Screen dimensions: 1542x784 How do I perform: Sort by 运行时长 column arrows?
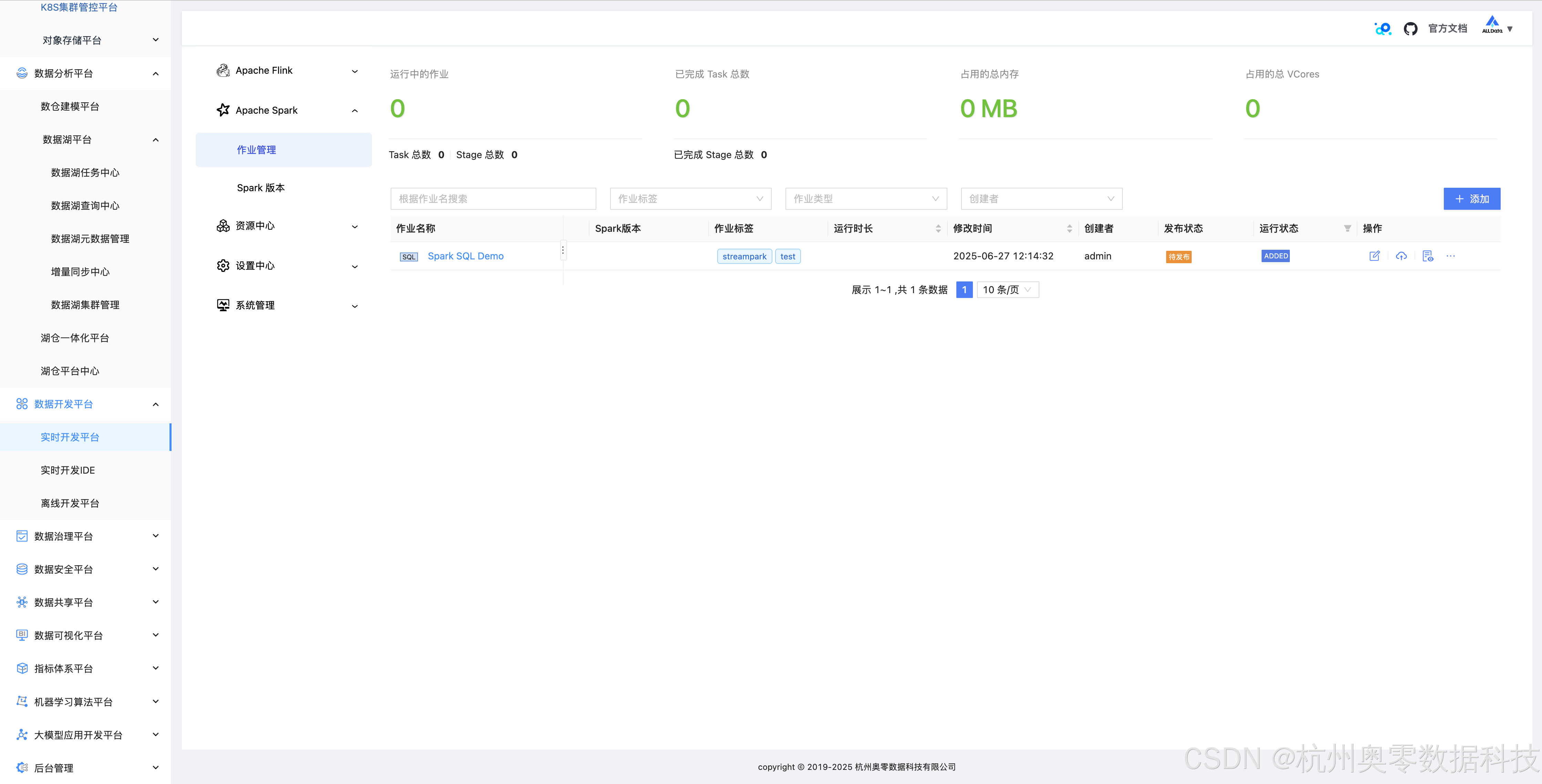click(938, 229)
